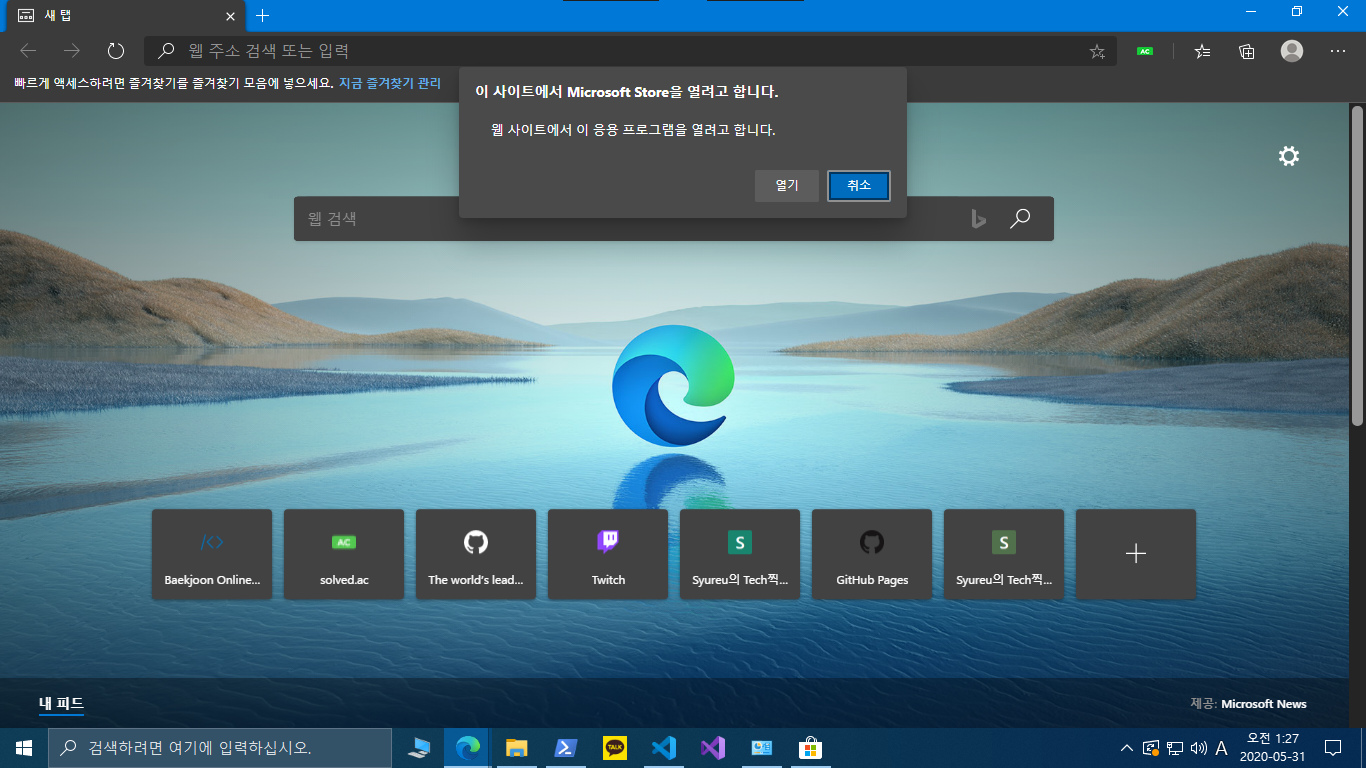Open the taskbar clock and date
1366x768 pixels.
click(1271, 747)
